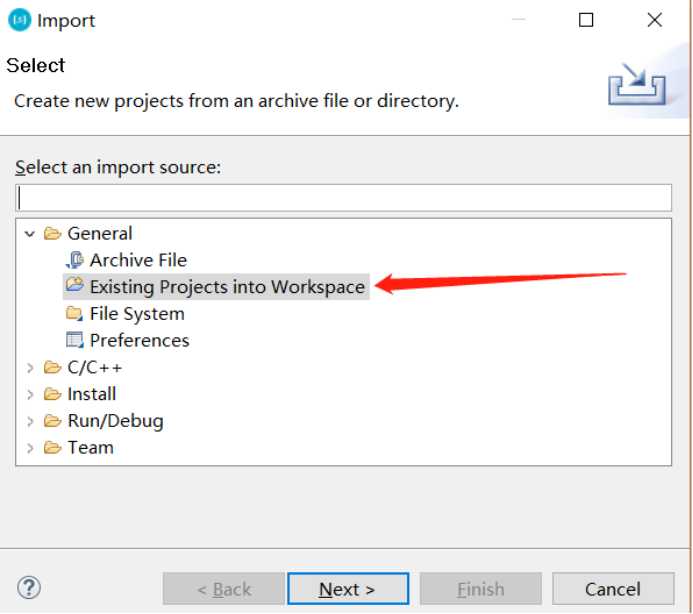Click the General folder icon
693x614 pixels.
coord(52,233)
